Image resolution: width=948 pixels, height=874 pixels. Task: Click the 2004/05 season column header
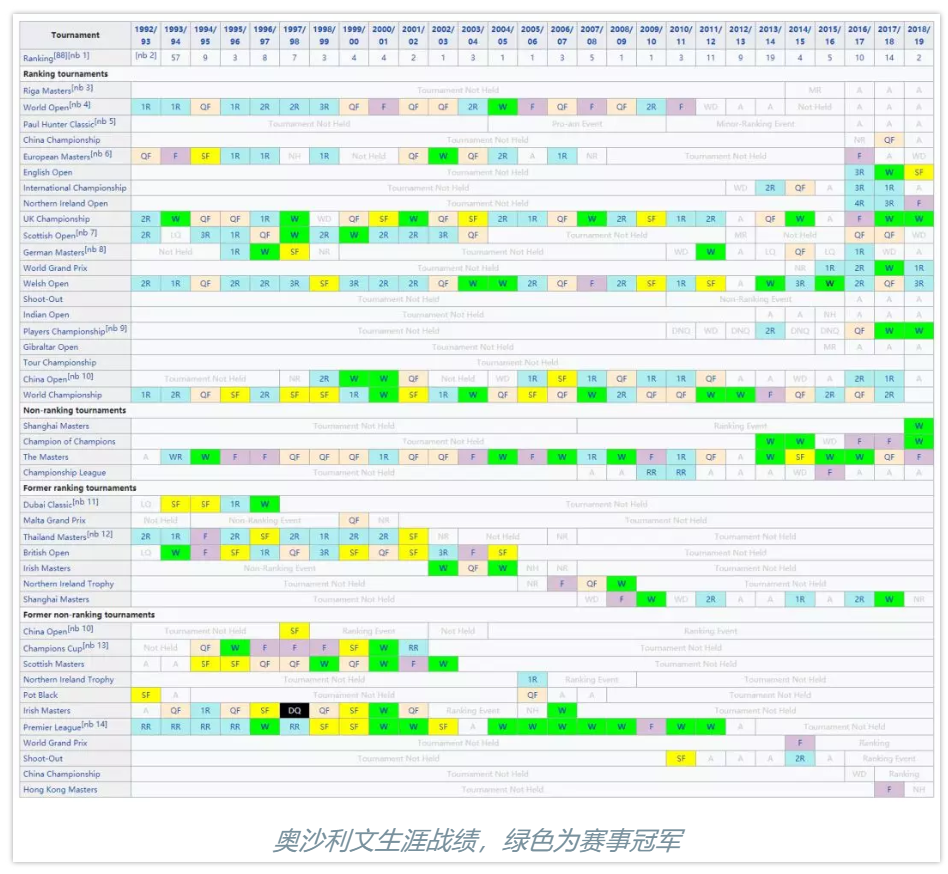tap(502, 35)
